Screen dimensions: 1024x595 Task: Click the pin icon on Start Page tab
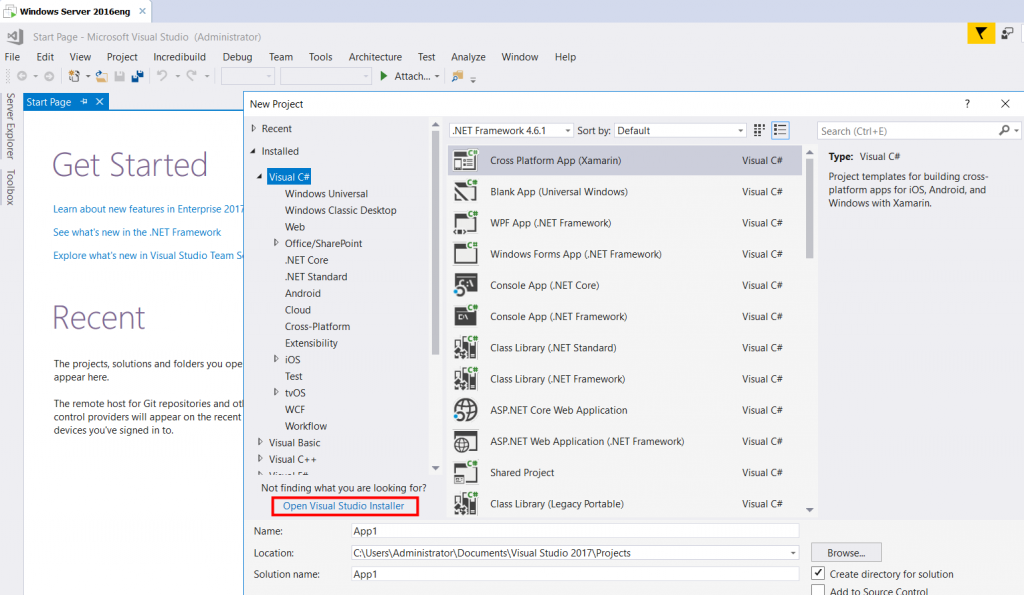84,102
